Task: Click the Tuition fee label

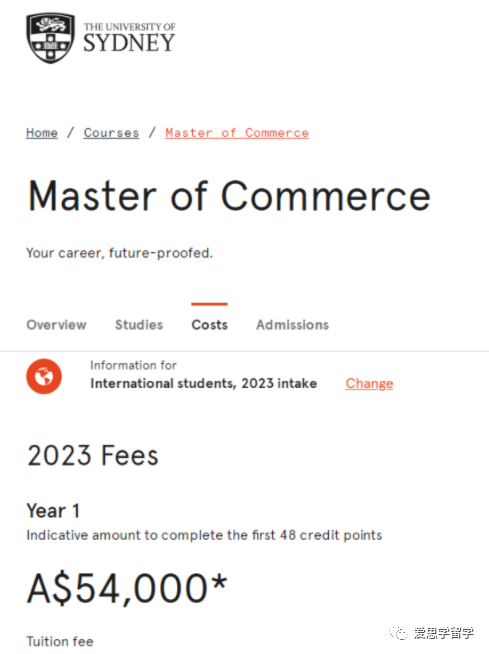Action: 60,641
